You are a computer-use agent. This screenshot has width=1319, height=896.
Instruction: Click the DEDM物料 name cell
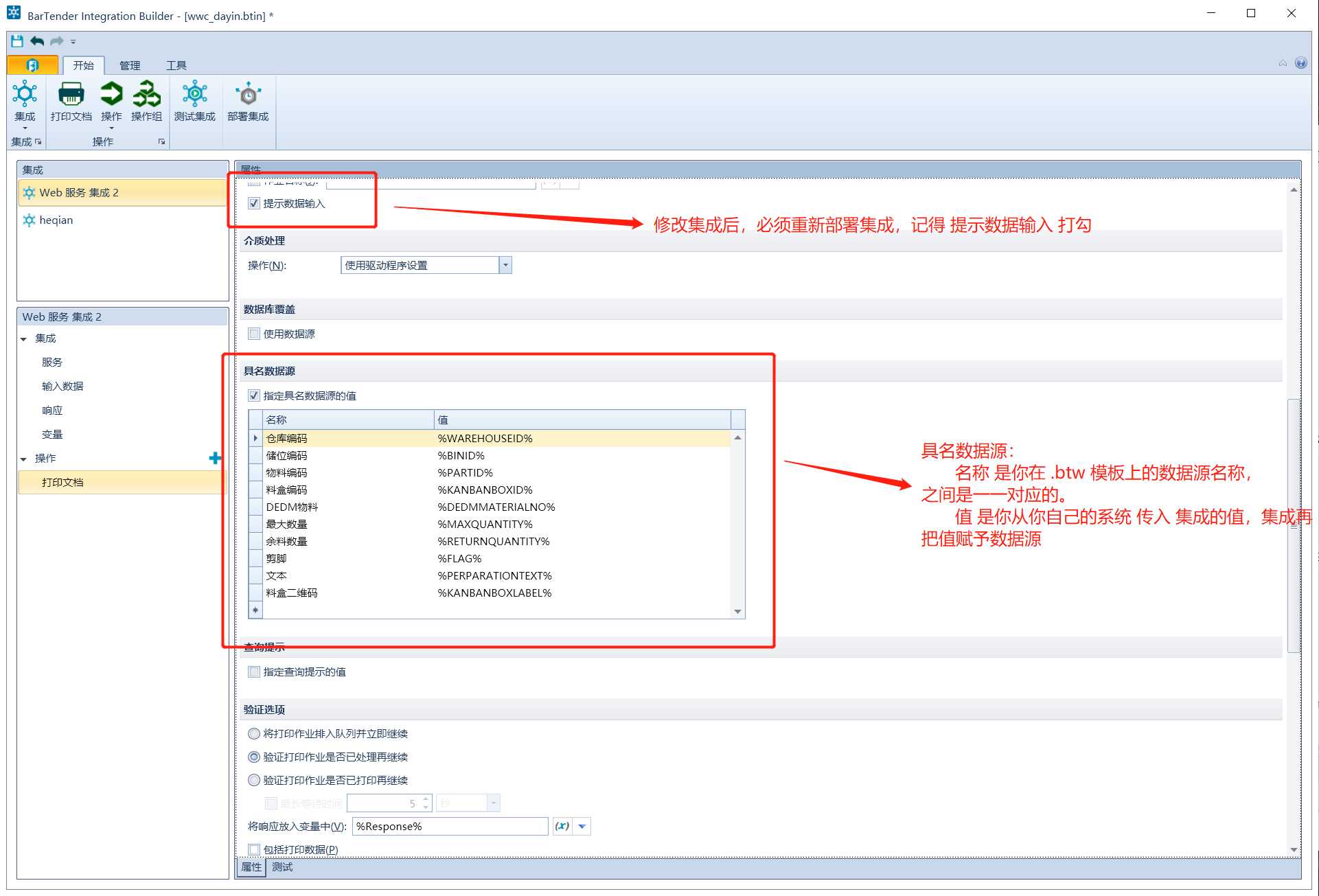348,507
